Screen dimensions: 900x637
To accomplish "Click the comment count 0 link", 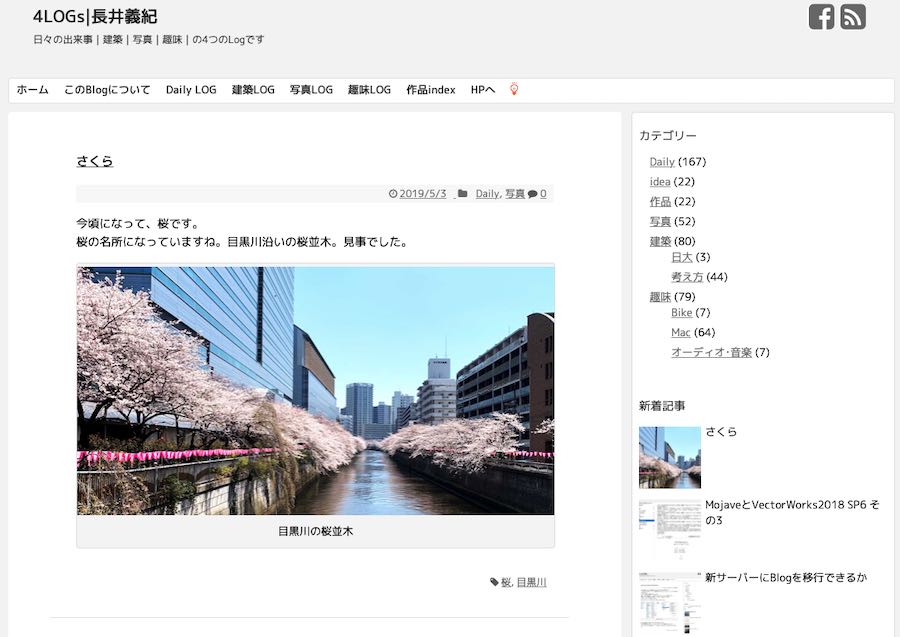I will point(543,194).
